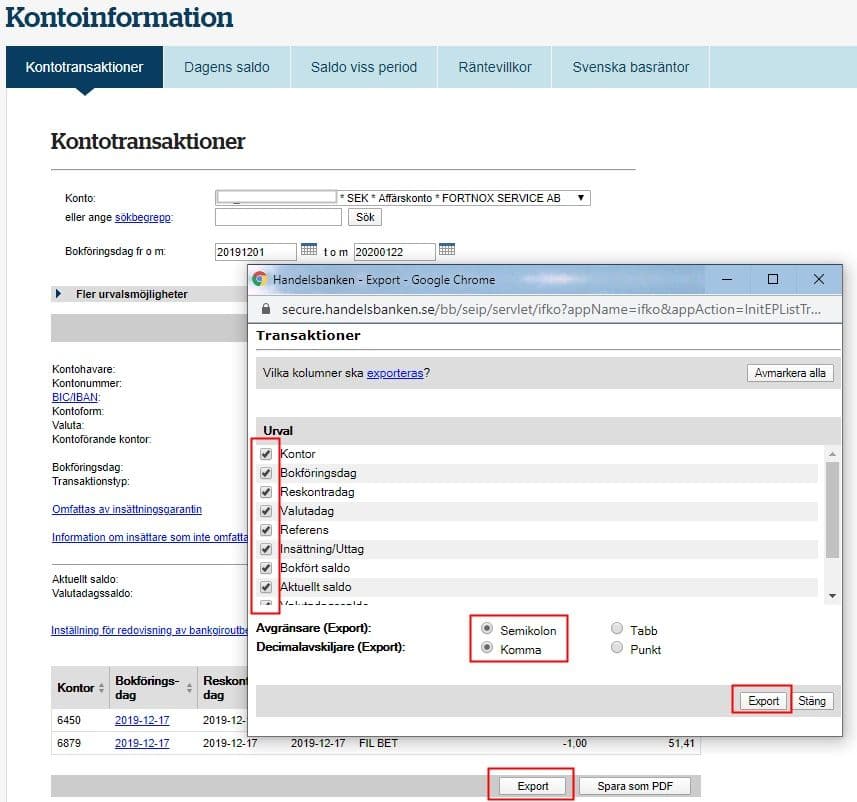
Task: Open the Svenska basräntor tab
Action: pyautogui.click(x=631, y=67)
